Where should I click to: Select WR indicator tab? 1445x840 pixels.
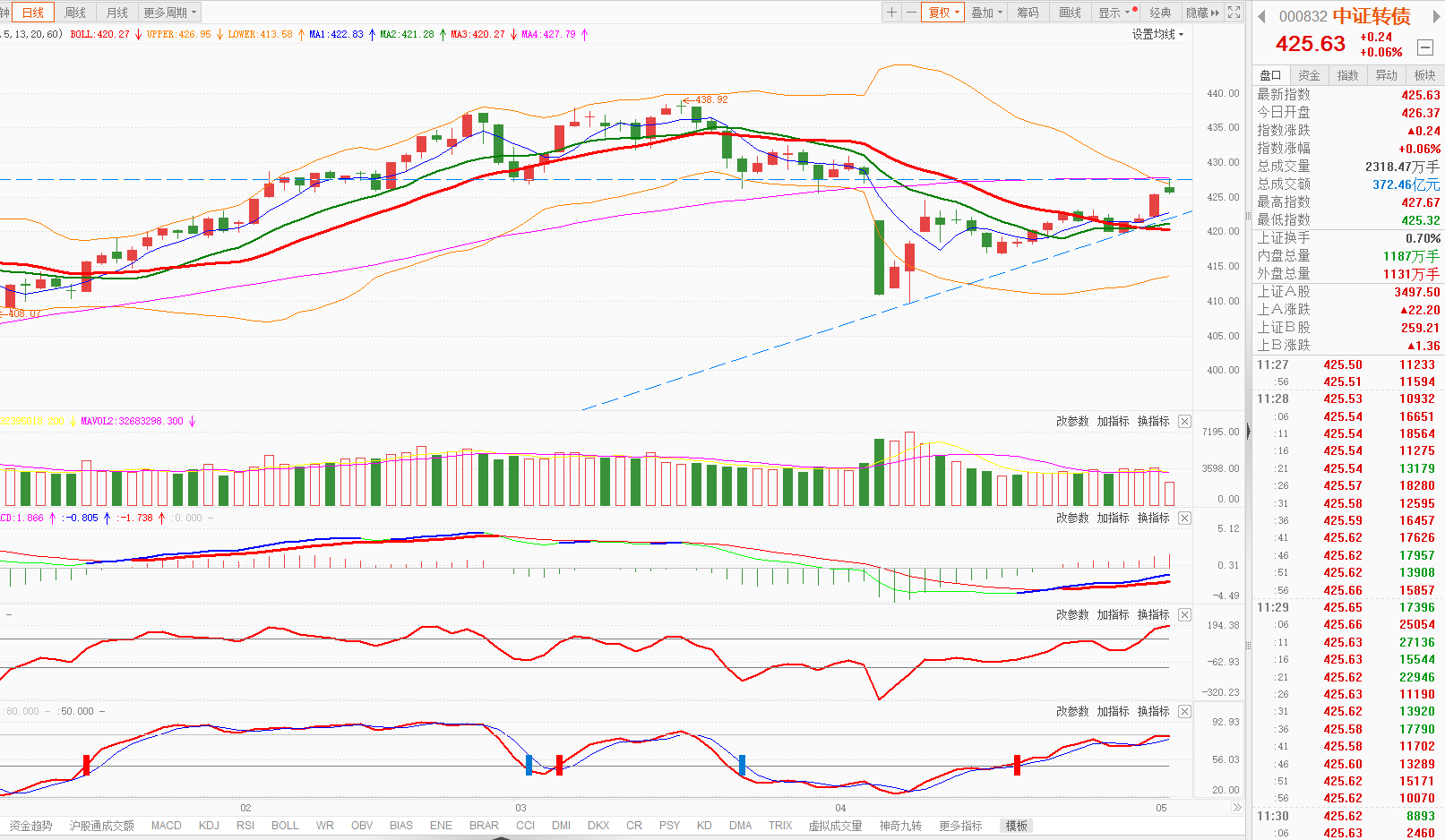pos(325,826)
